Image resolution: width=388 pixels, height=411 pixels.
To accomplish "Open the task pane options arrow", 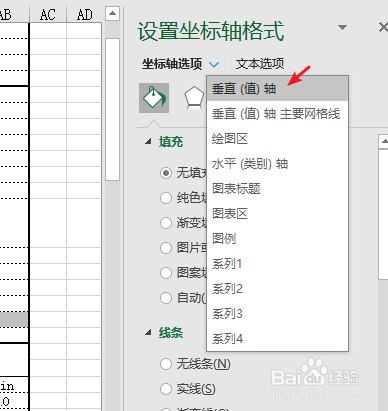I will click(x=342, y=27).
